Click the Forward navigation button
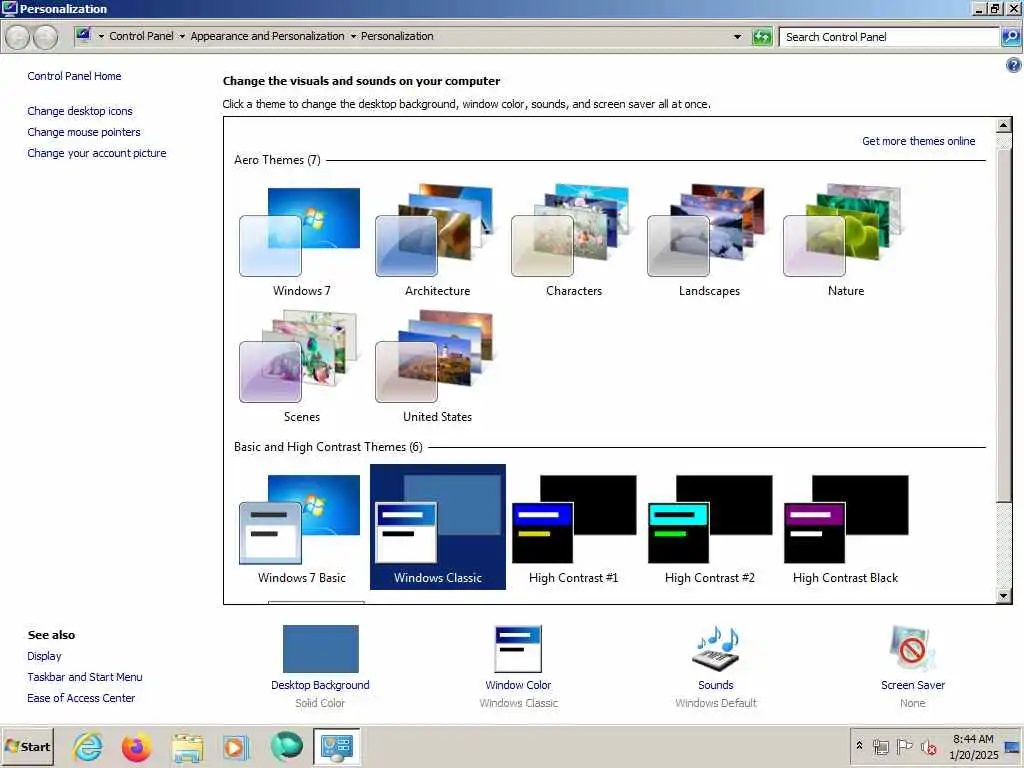 point(45,37)
